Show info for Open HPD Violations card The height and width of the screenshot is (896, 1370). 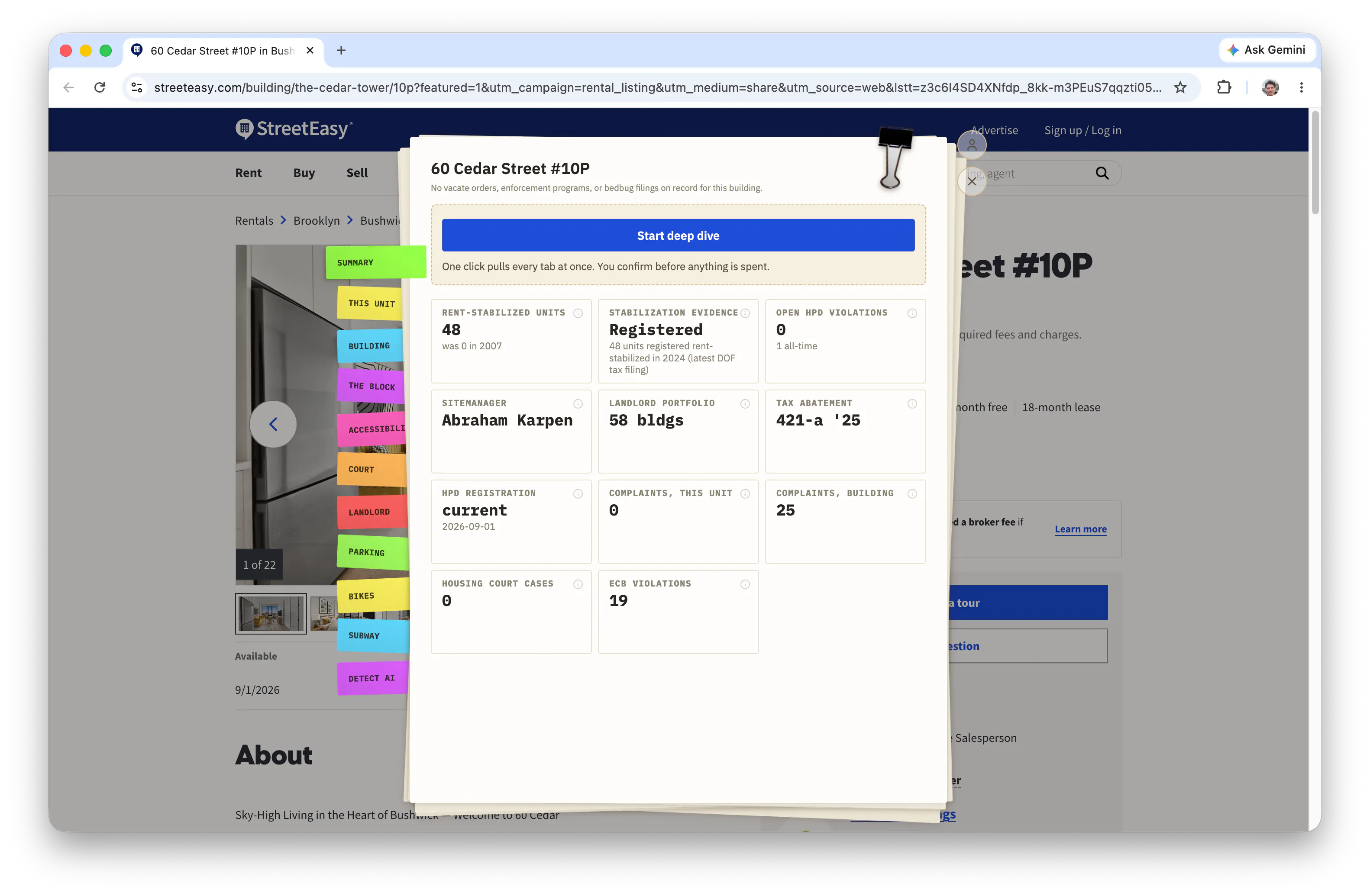tap(912, 313)
